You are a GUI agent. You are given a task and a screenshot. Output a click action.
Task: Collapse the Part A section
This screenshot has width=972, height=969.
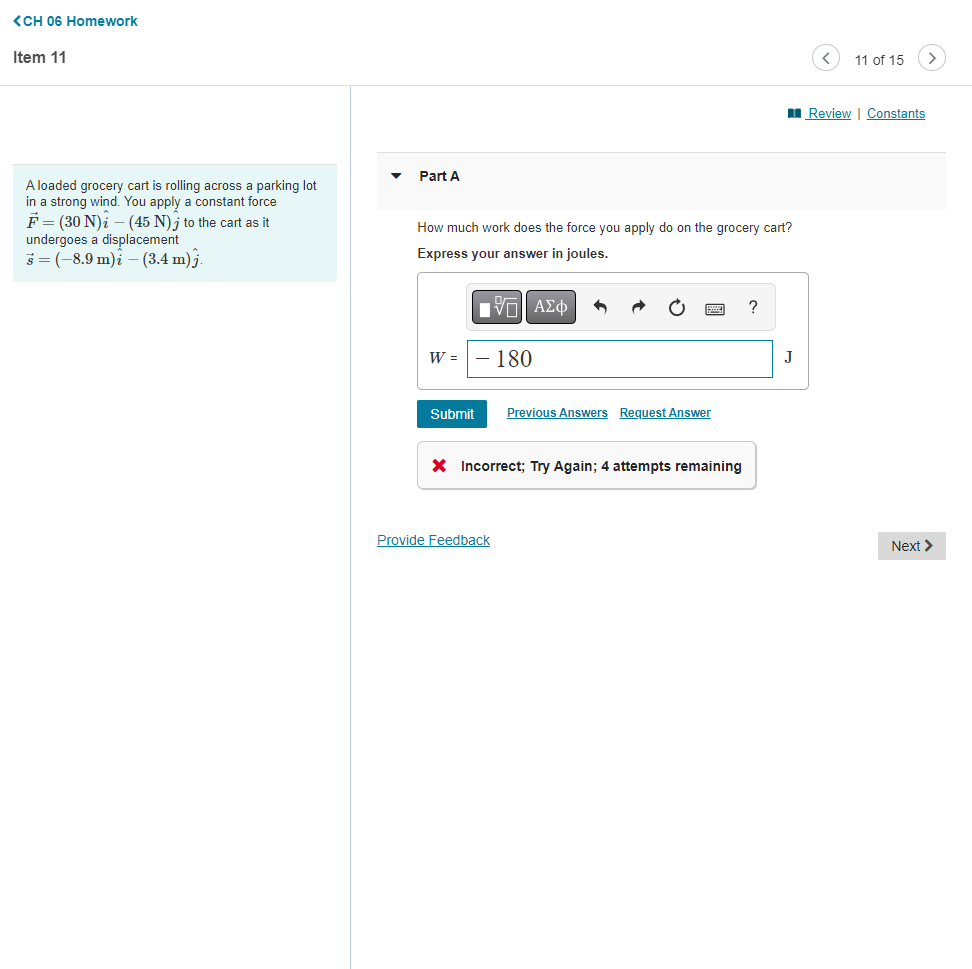pyautogui.click(x=396, y=175)
